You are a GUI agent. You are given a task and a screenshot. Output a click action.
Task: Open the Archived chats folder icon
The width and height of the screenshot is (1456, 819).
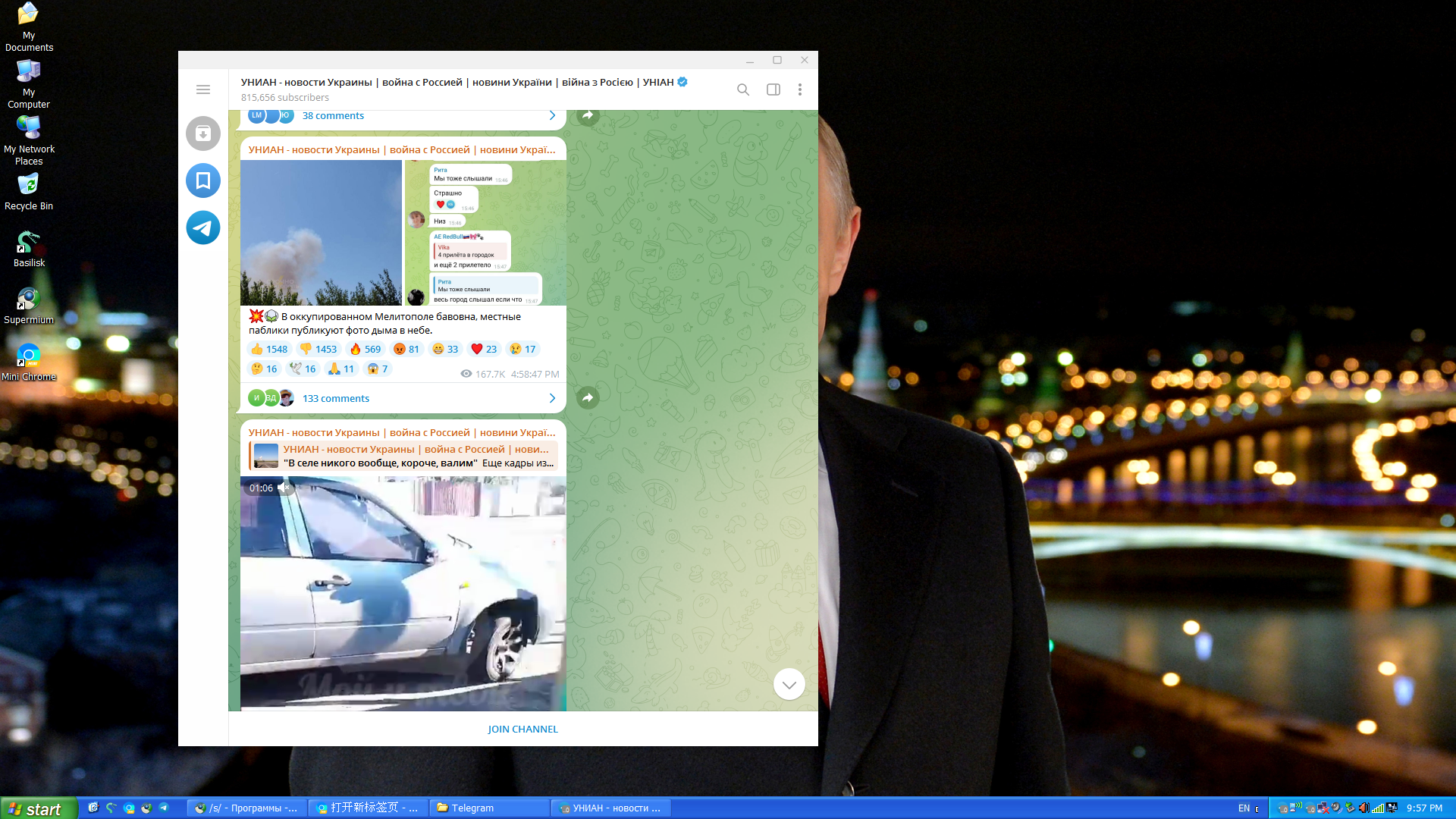(202, 133)
